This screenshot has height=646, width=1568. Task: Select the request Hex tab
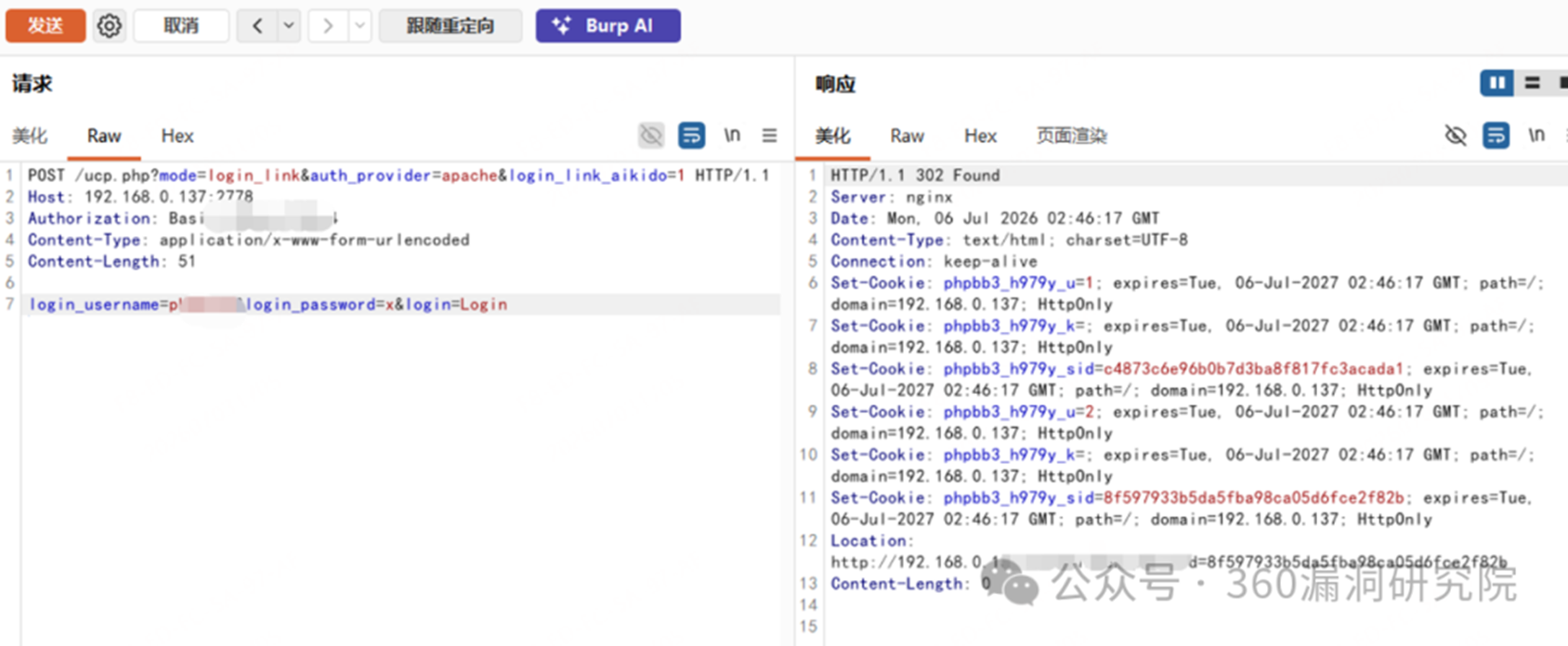tap(177, 136)
